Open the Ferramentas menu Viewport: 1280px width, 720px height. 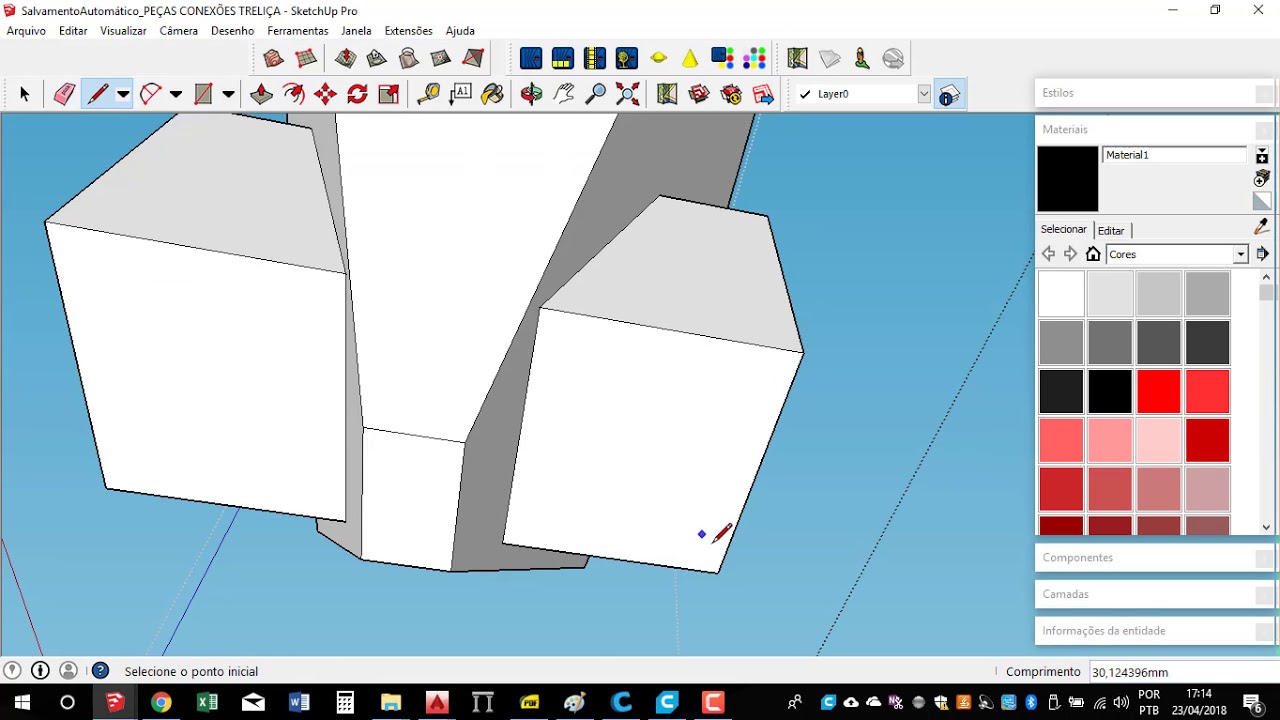298,31
